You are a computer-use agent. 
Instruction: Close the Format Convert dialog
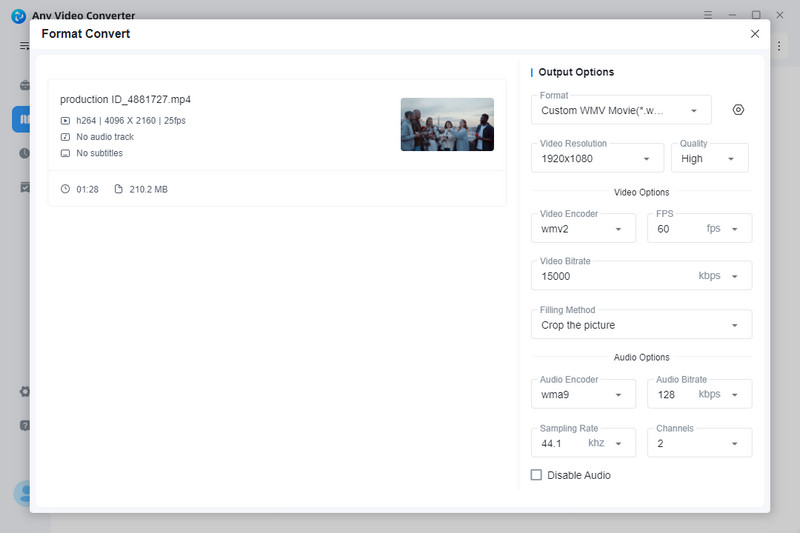[755, 34]
